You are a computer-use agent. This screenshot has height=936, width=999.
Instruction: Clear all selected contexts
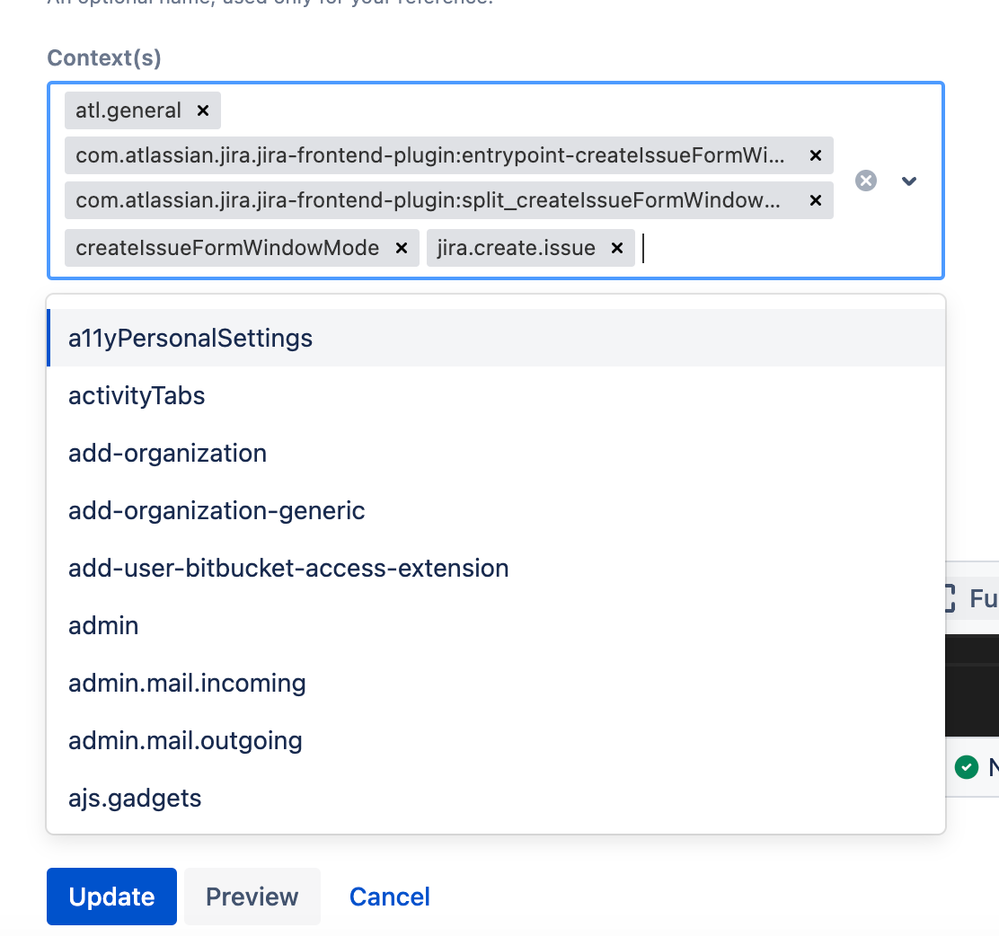coord(865,181)
